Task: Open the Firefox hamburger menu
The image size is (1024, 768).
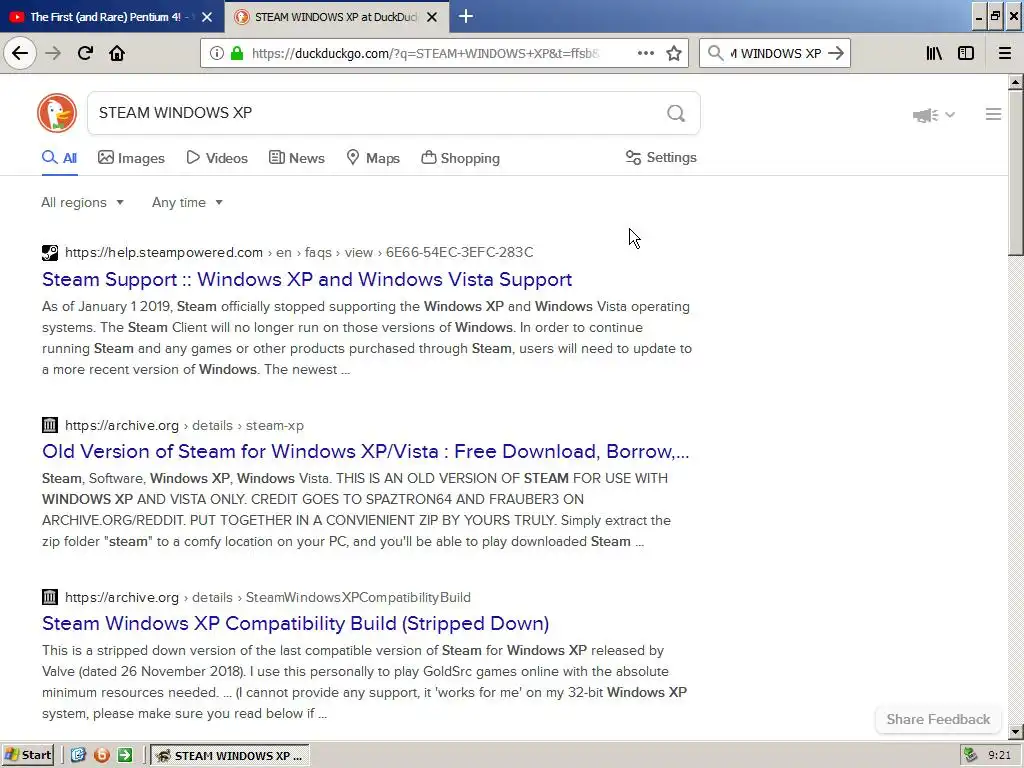Action: (x=1005, y=53)
